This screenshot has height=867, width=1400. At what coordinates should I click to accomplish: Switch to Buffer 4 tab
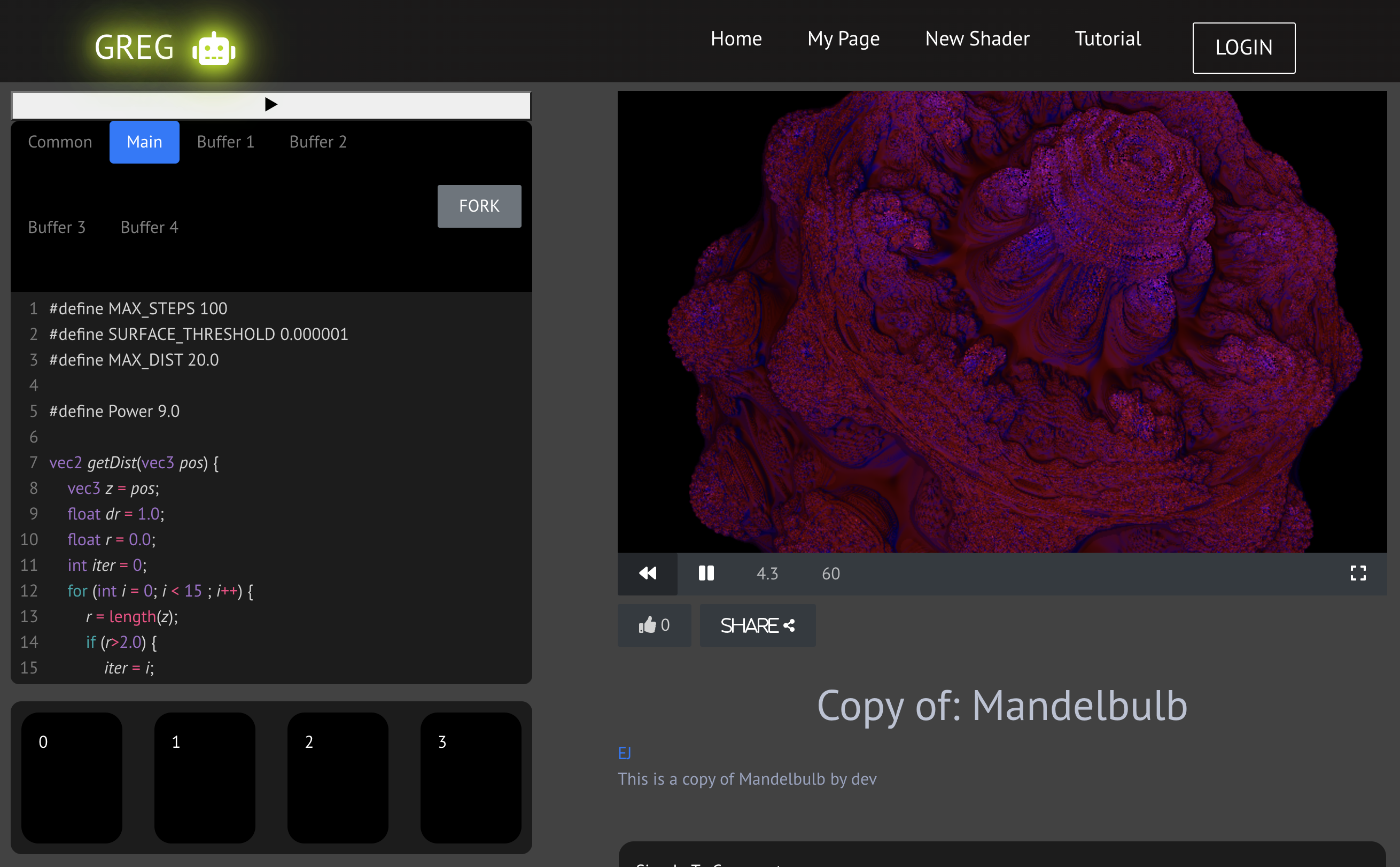point(149,227)
